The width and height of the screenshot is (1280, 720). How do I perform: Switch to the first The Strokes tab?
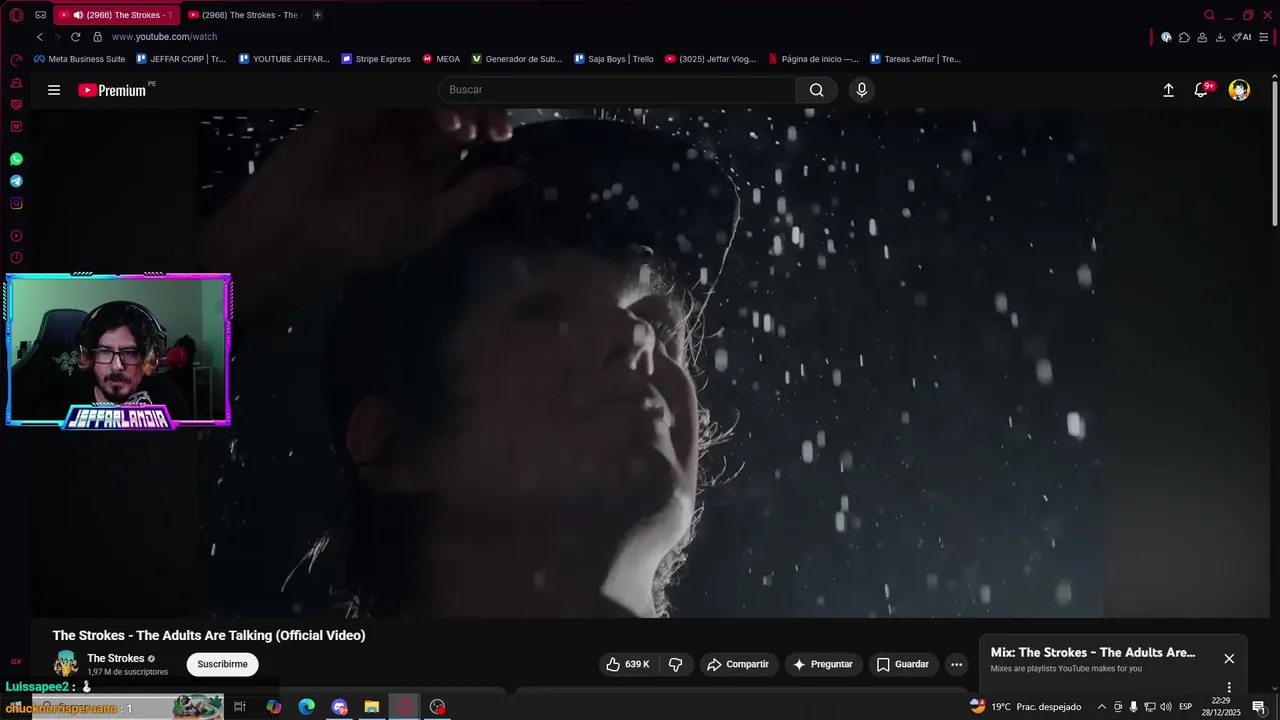click(116, 15)
